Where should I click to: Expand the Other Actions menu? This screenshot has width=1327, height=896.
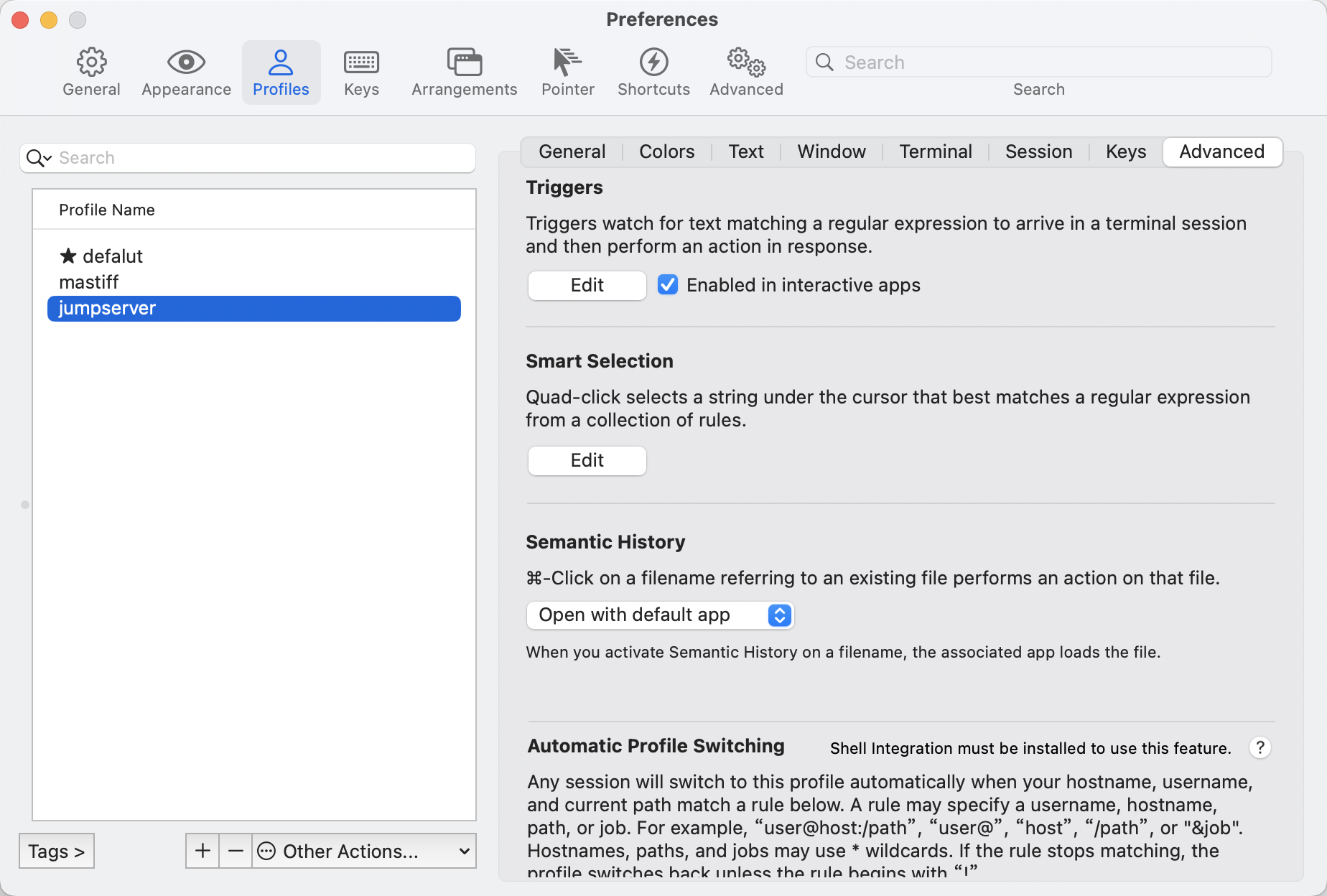point(364,851)
